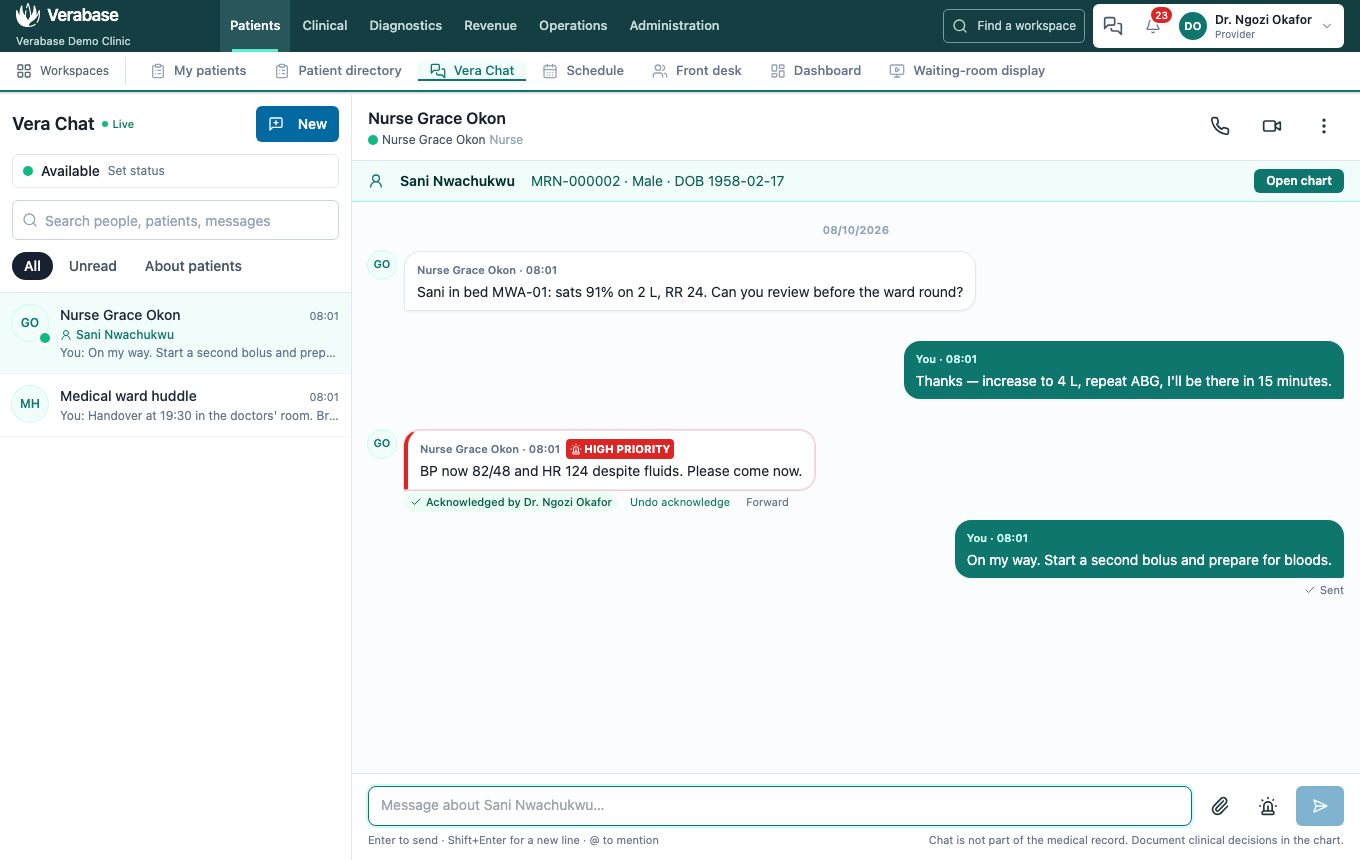Open the Front desk tab
Image resolution: width=1360 pixels, height=860 pixels.
coord(697,71)
